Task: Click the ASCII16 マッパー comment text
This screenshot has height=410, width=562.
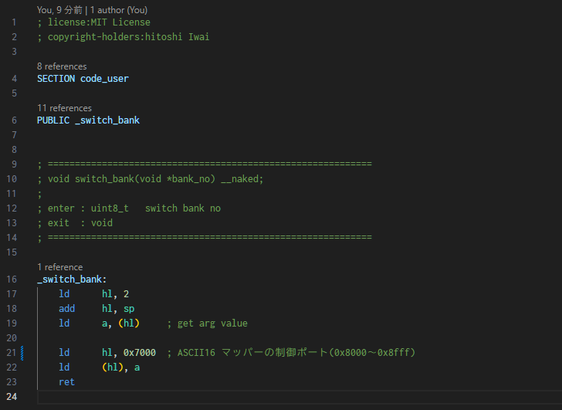Action: pyautogui.click(x=291, y=353)
